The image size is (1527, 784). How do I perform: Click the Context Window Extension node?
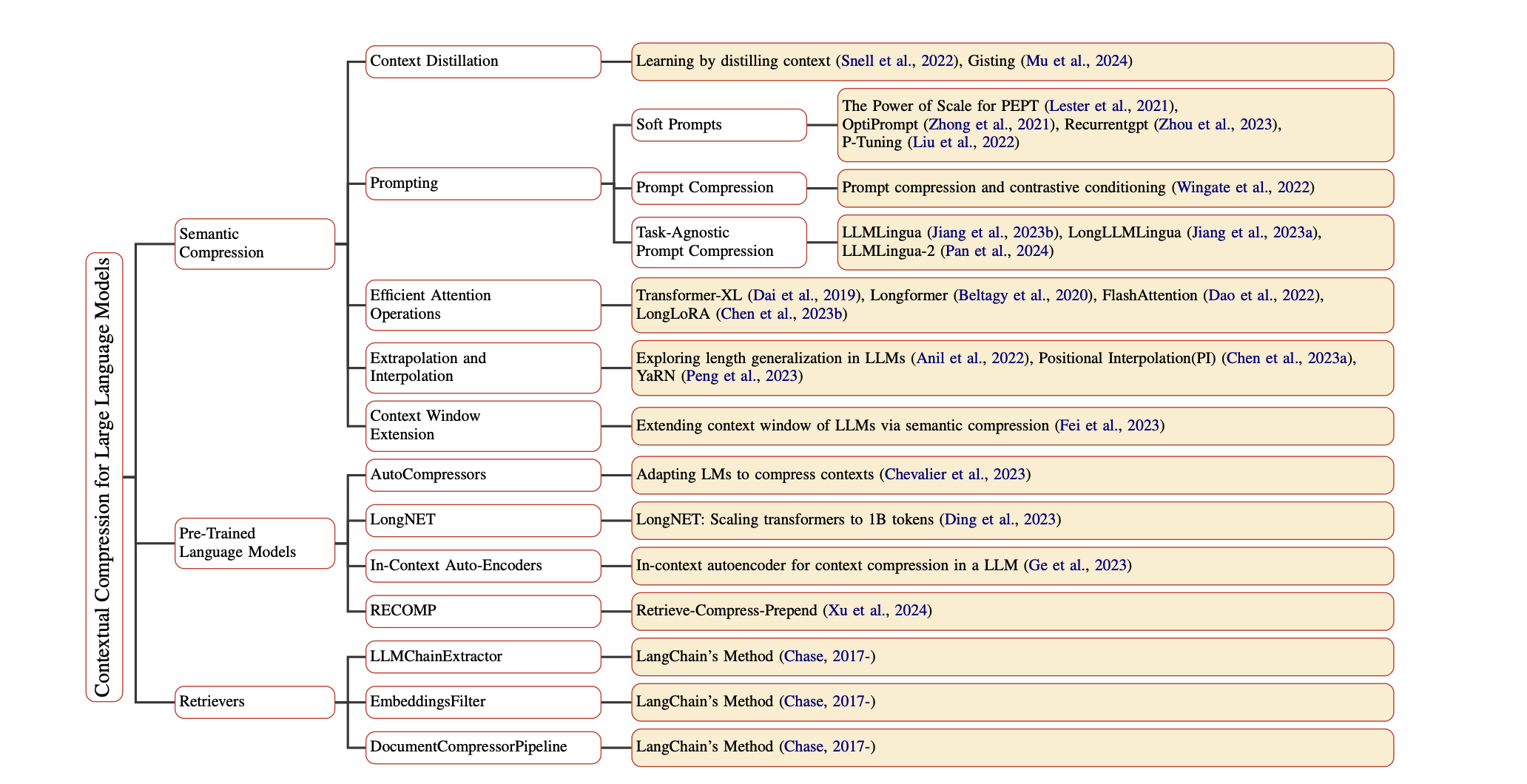tap(483, 426)
